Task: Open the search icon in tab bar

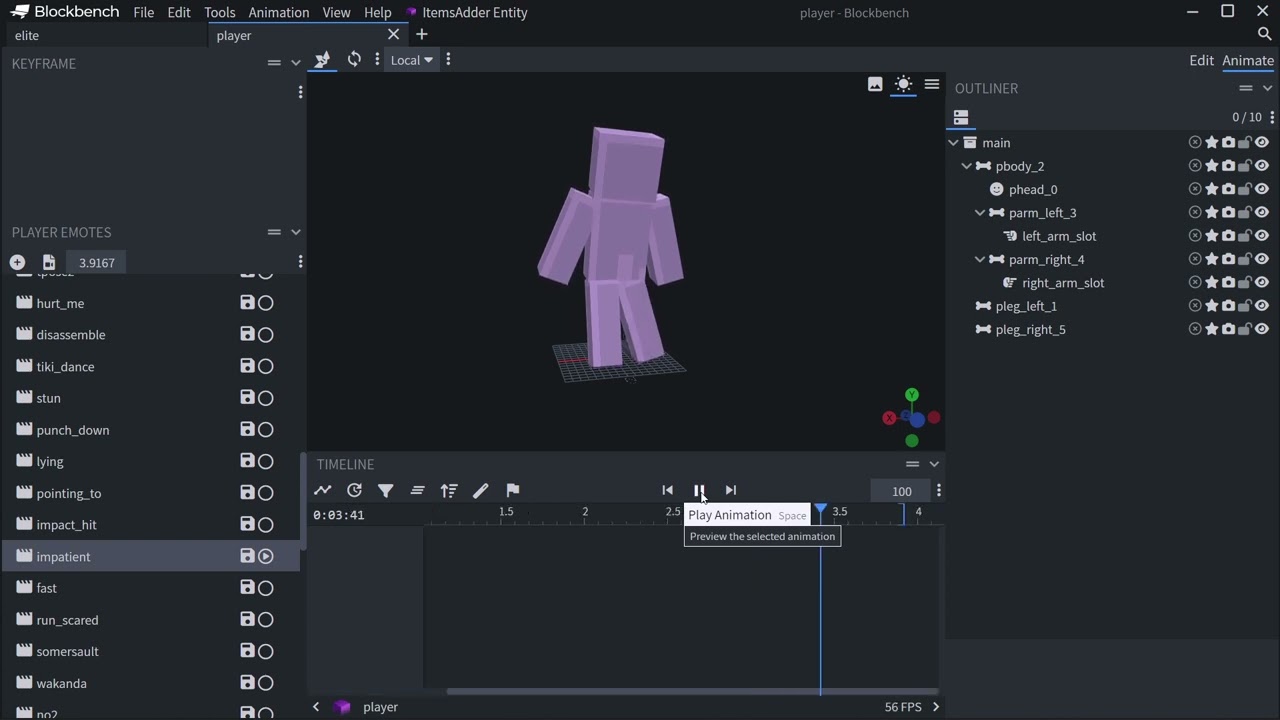Action: [1264, 35]
